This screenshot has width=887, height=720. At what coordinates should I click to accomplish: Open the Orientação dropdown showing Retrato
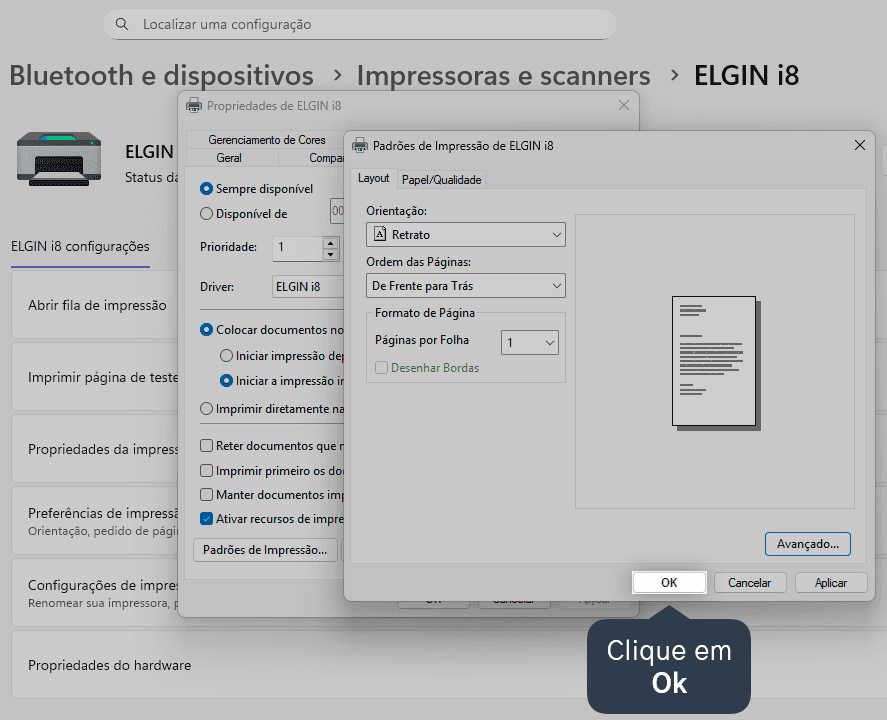pyautogui.click(x=466, y=235)
